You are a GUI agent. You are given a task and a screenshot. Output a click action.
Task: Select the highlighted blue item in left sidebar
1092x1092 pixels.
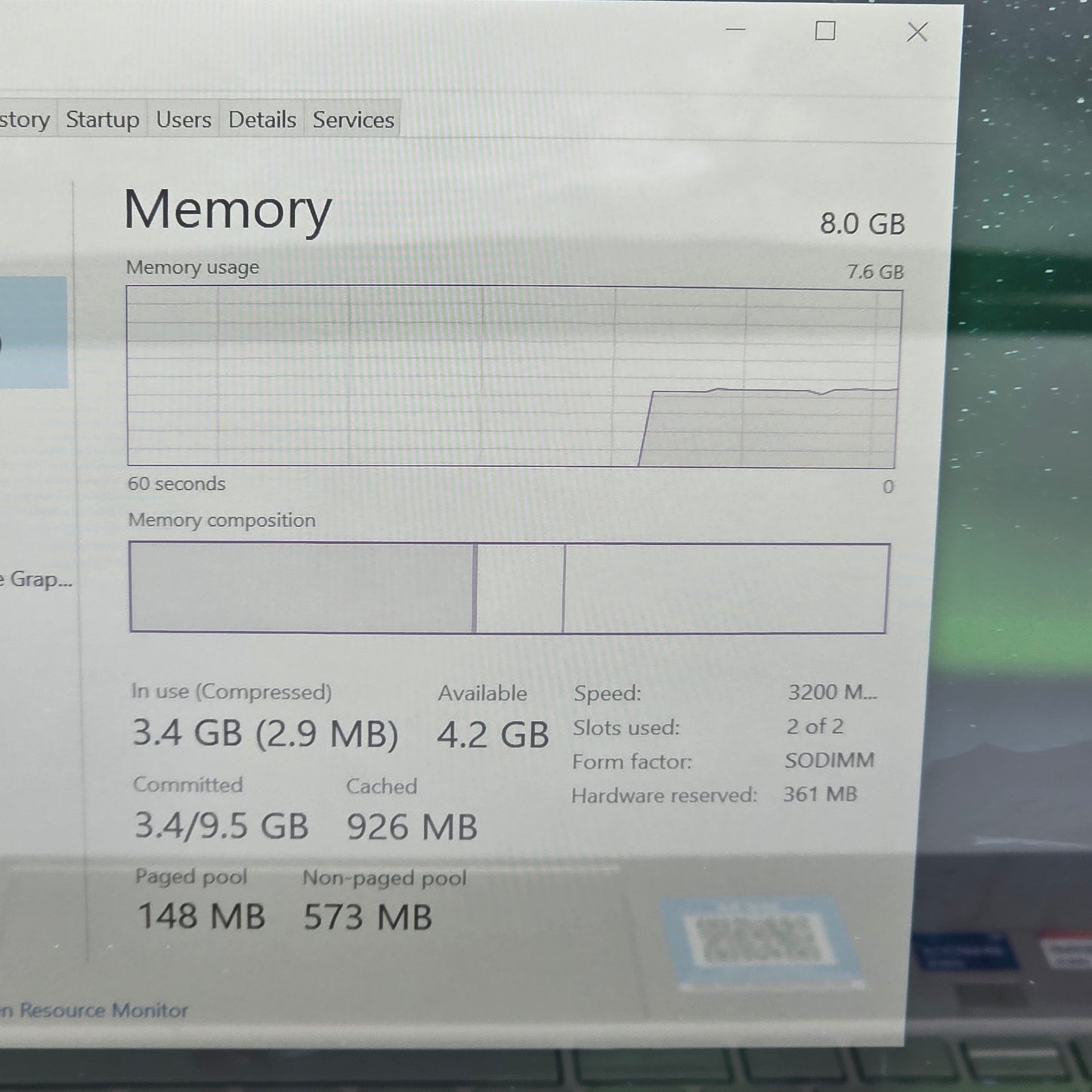tap(32, 333)
